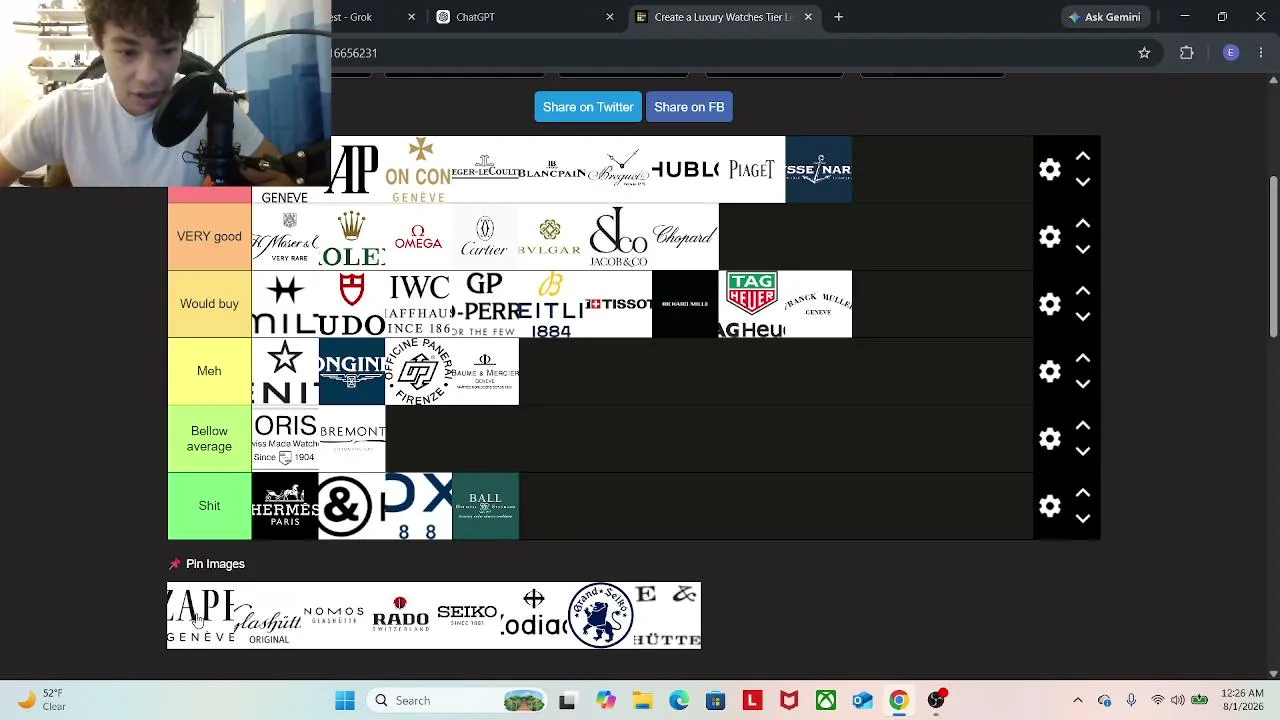Select the TAG Heuer logo tile
This screenshot has height=720, width=1280.
click(752, 304)
